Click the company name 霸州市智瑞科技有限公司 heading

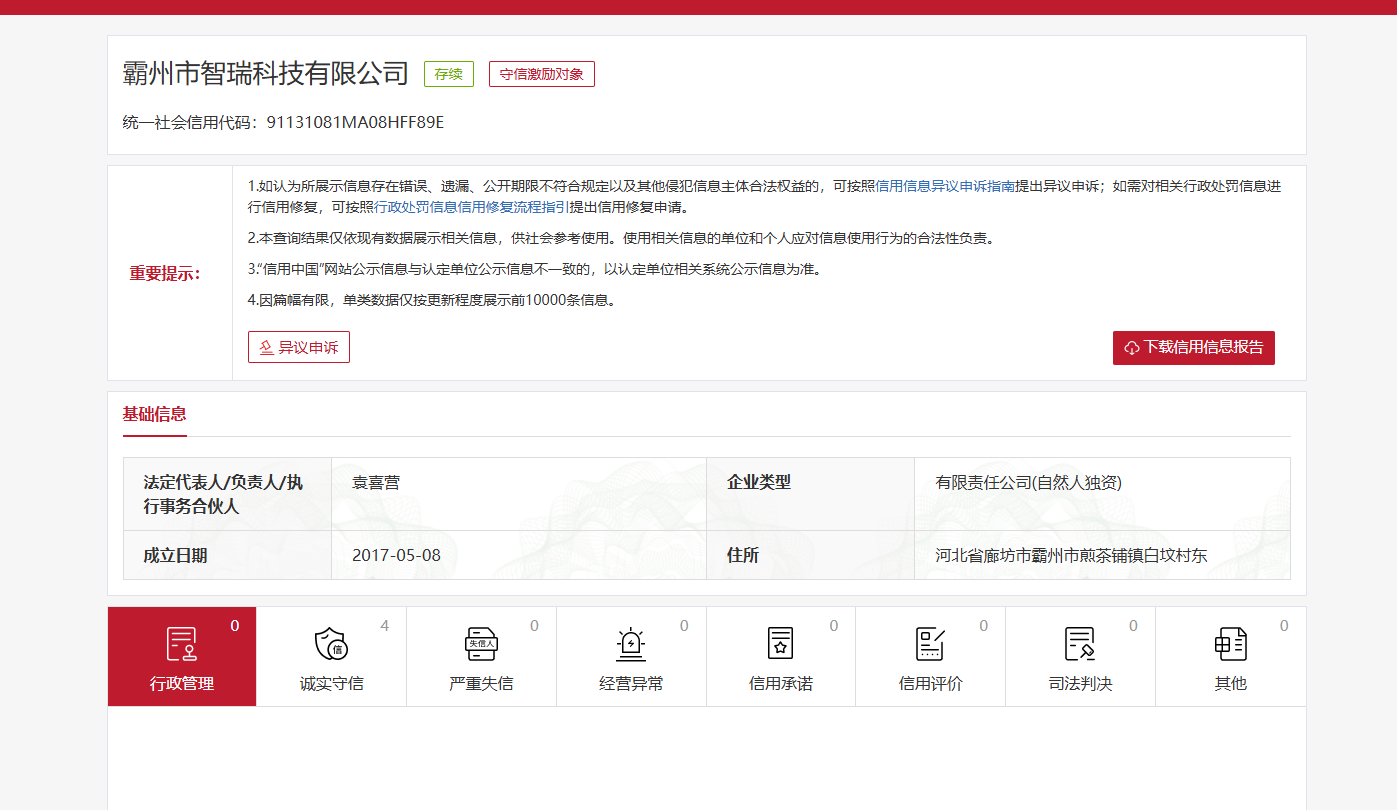coord(266,74)
